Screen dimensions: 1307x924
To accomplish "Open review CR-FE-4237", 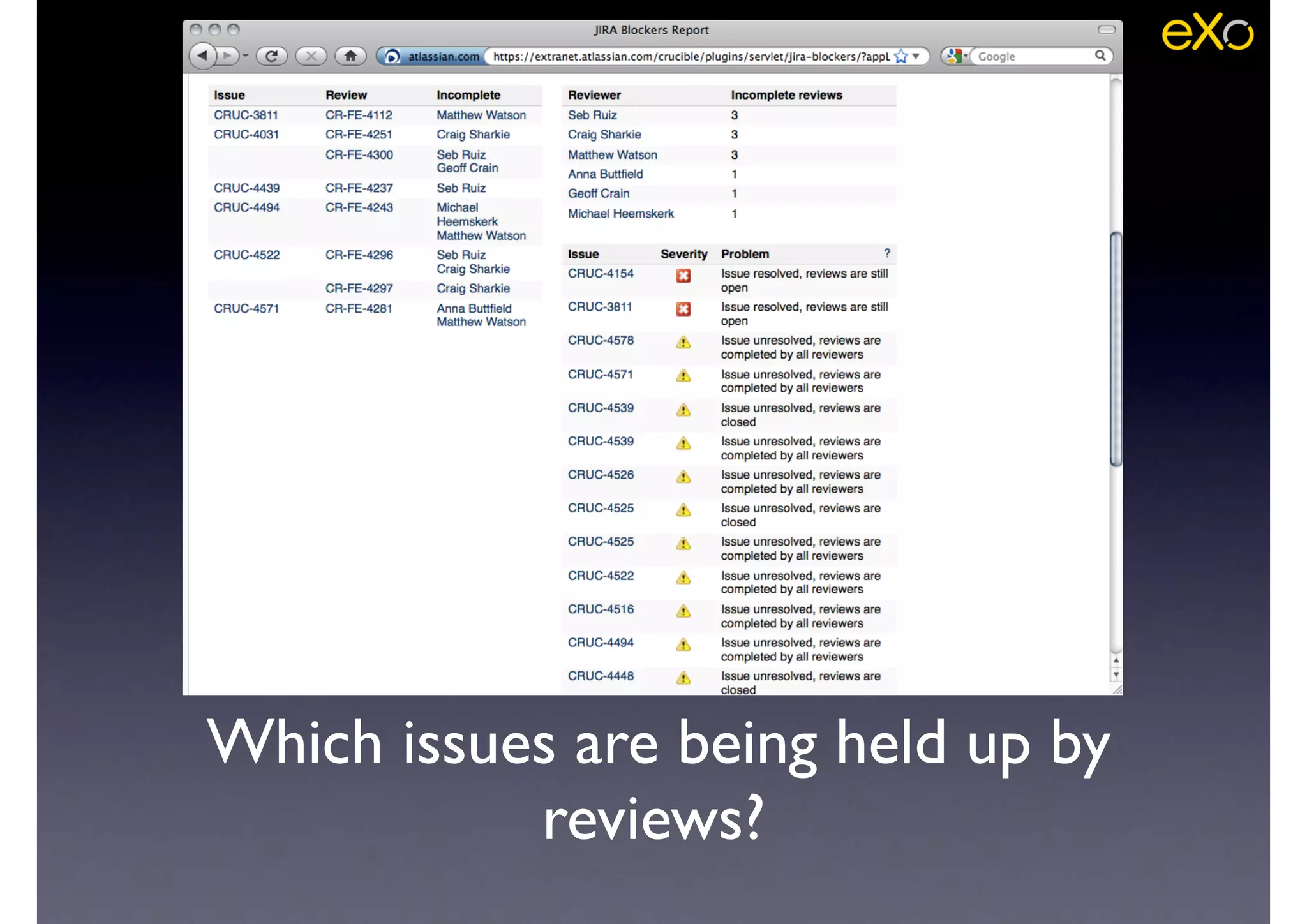I will click(x=359, y=188).
